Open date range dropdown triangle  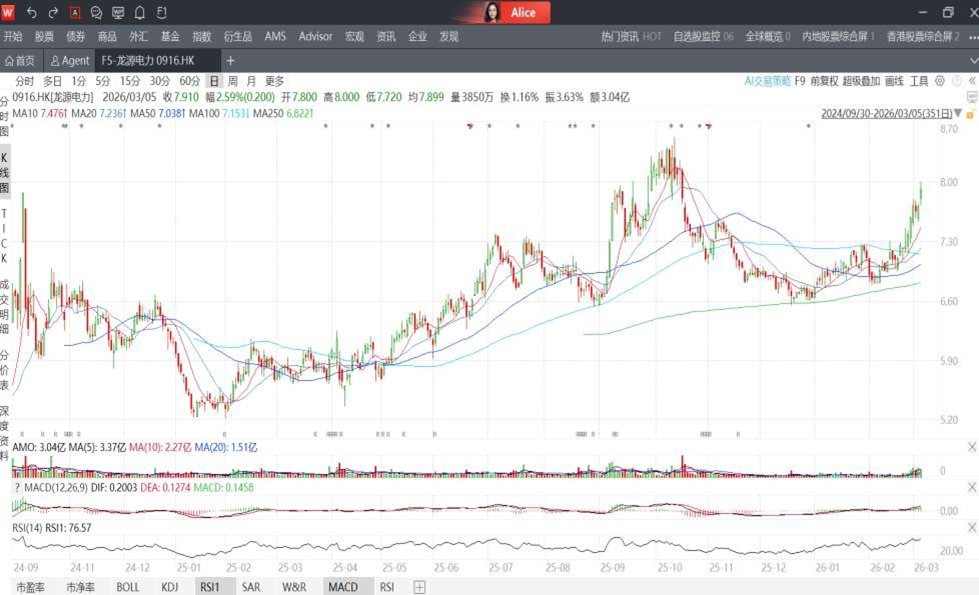pyautogui.click(x=958, y=114)
